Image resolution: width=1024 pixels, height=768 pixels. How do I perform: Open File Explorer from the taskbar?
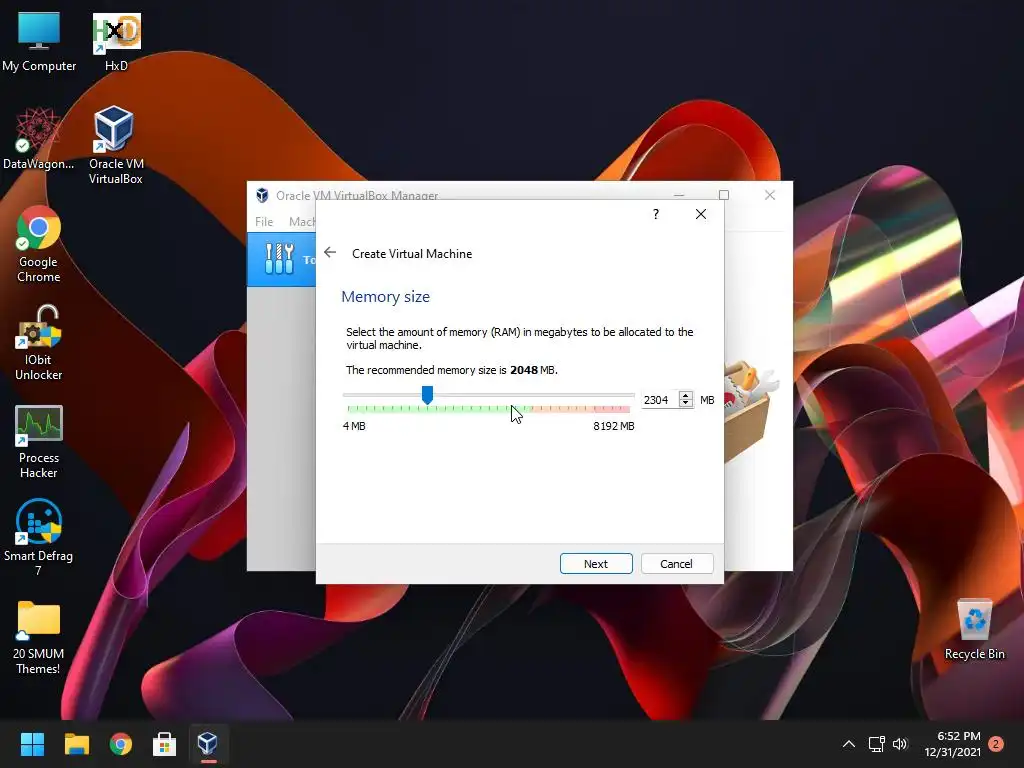coord(76,744)
